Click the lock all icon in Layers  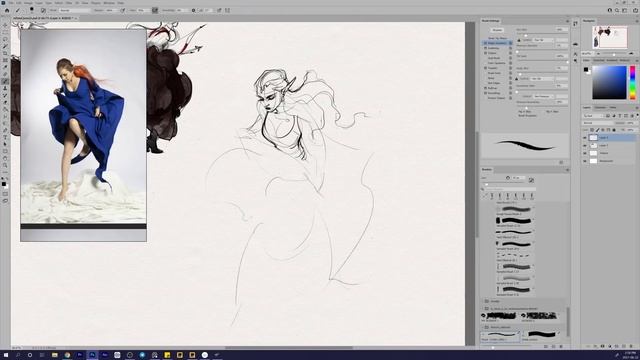pyautogui.click(x=614, y=130)
